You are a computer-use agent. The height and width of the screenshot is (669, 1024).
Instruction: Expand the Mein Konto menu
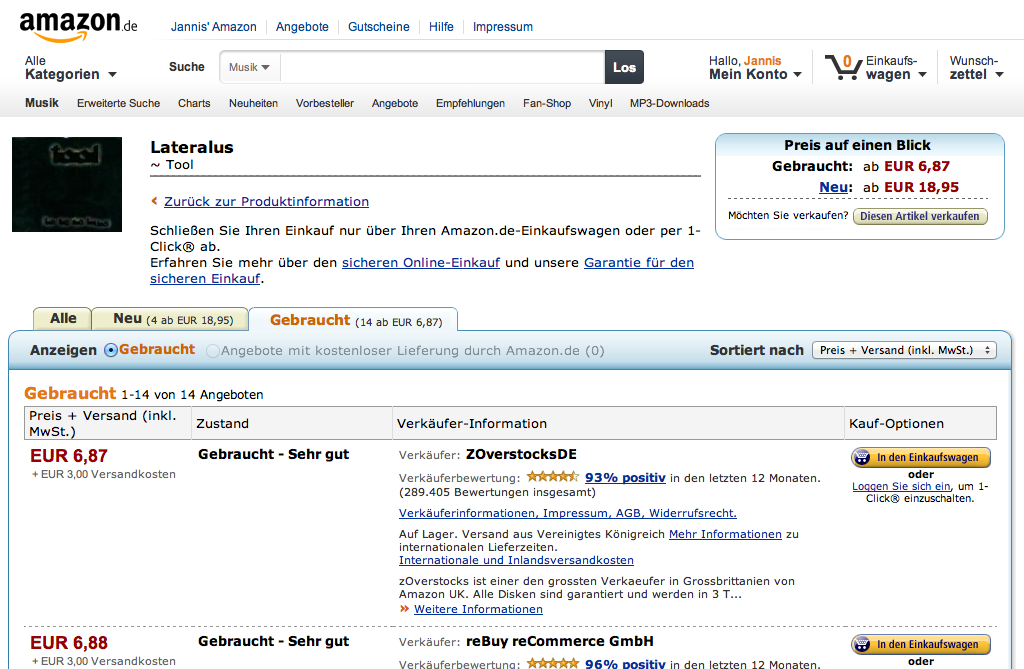click(x=755, y=68)
